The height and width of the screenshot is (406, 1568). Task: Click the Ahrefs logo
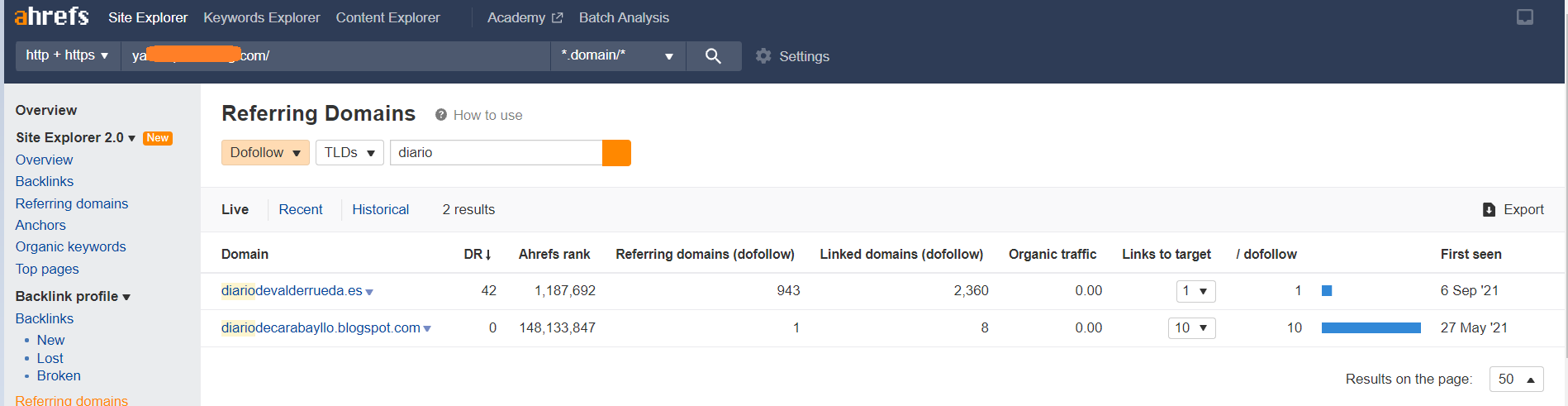click(51, 17)
